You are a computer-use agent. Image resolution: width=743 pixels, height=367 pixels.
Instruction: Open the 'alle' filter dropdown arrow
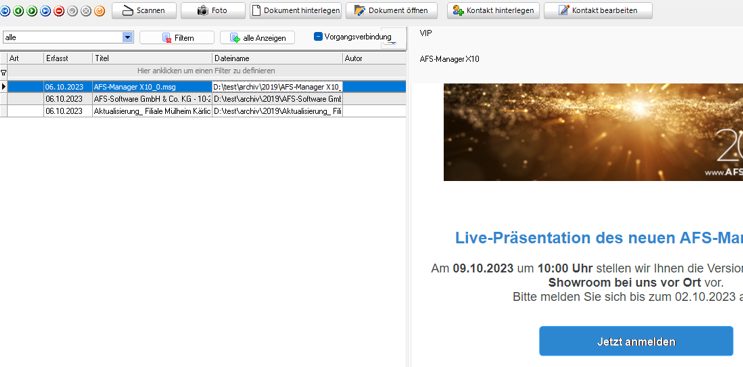pos(127,37)
